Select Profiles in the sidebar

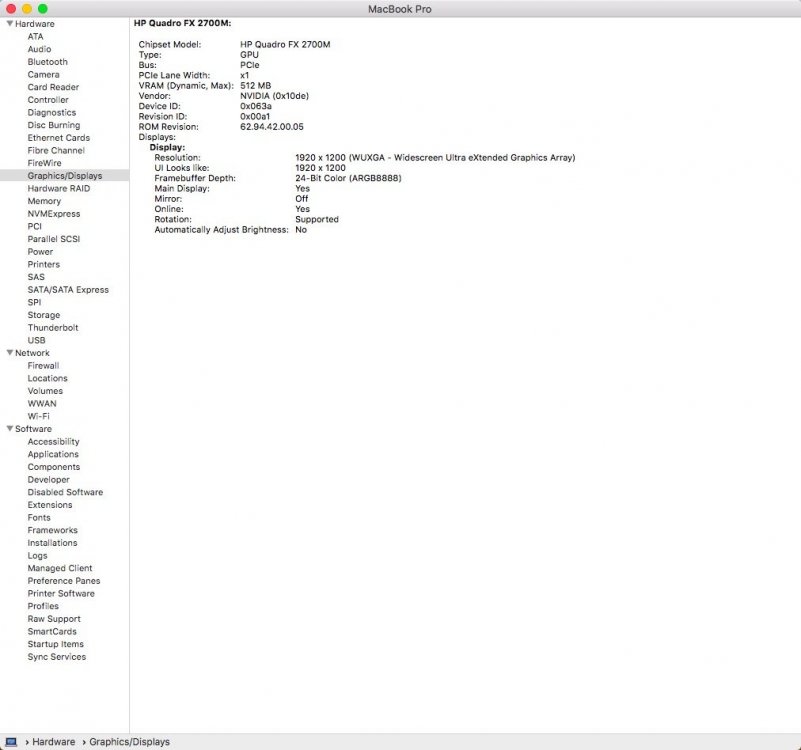pos(43,606)
